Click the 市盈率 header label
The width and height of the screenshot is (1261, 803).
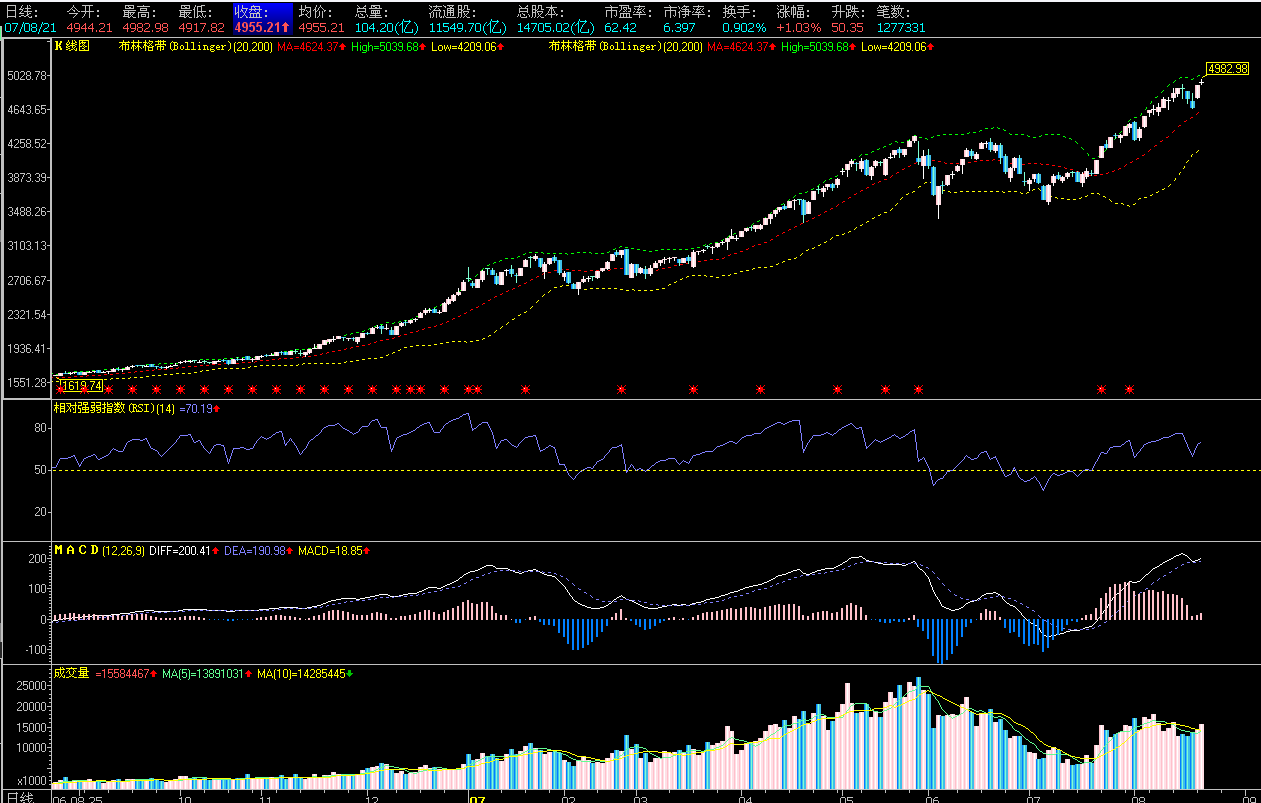pyautogui.click(x=628, y=12)
